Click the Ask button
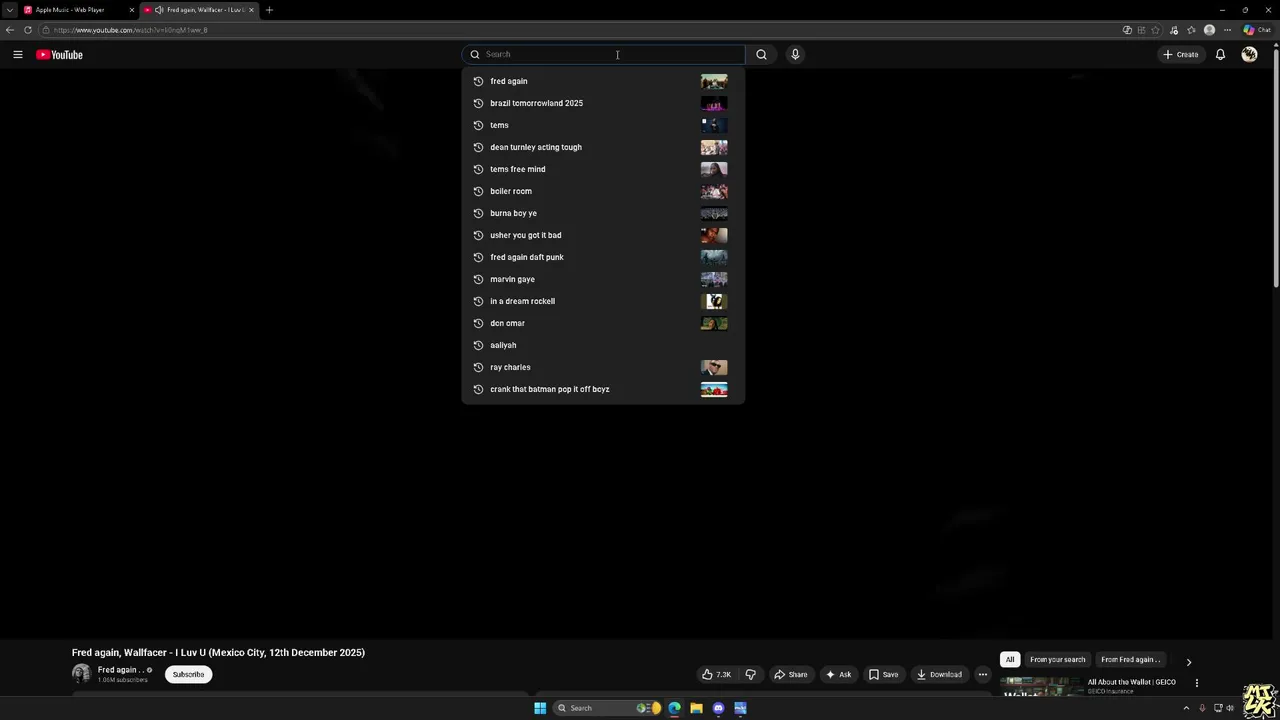This screenshot has width=1280, height=720. pyautogui.click(x=838, y=674)
